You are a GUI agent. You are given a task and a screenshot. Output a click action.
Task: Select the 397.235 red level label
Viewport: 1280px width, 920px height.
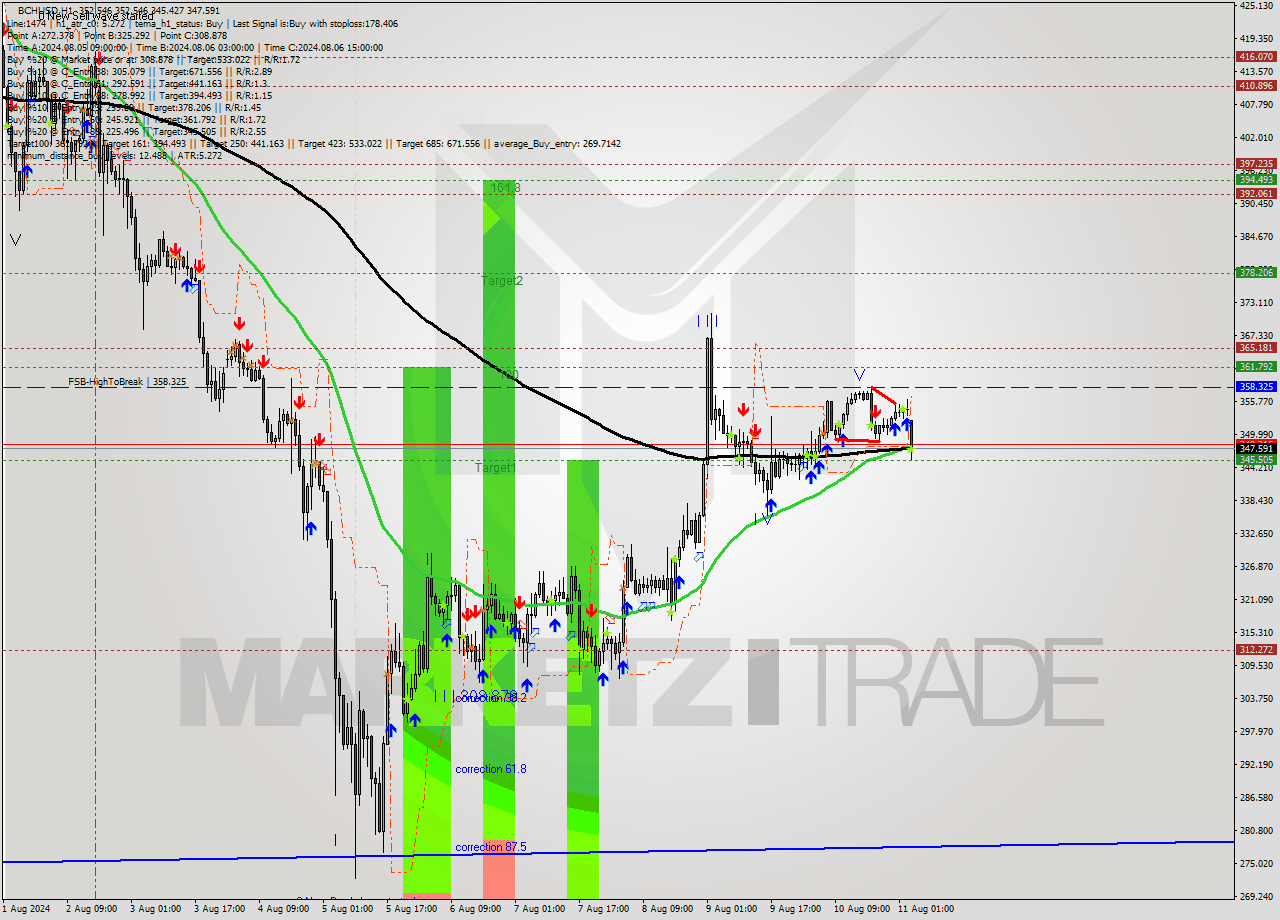point(1255,163)
